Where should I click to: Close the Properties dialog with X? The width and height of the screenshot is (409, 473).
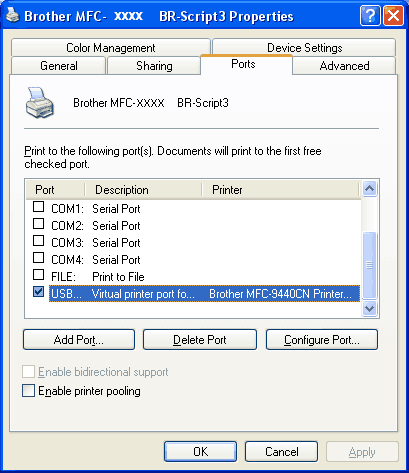tap(393, 15)
